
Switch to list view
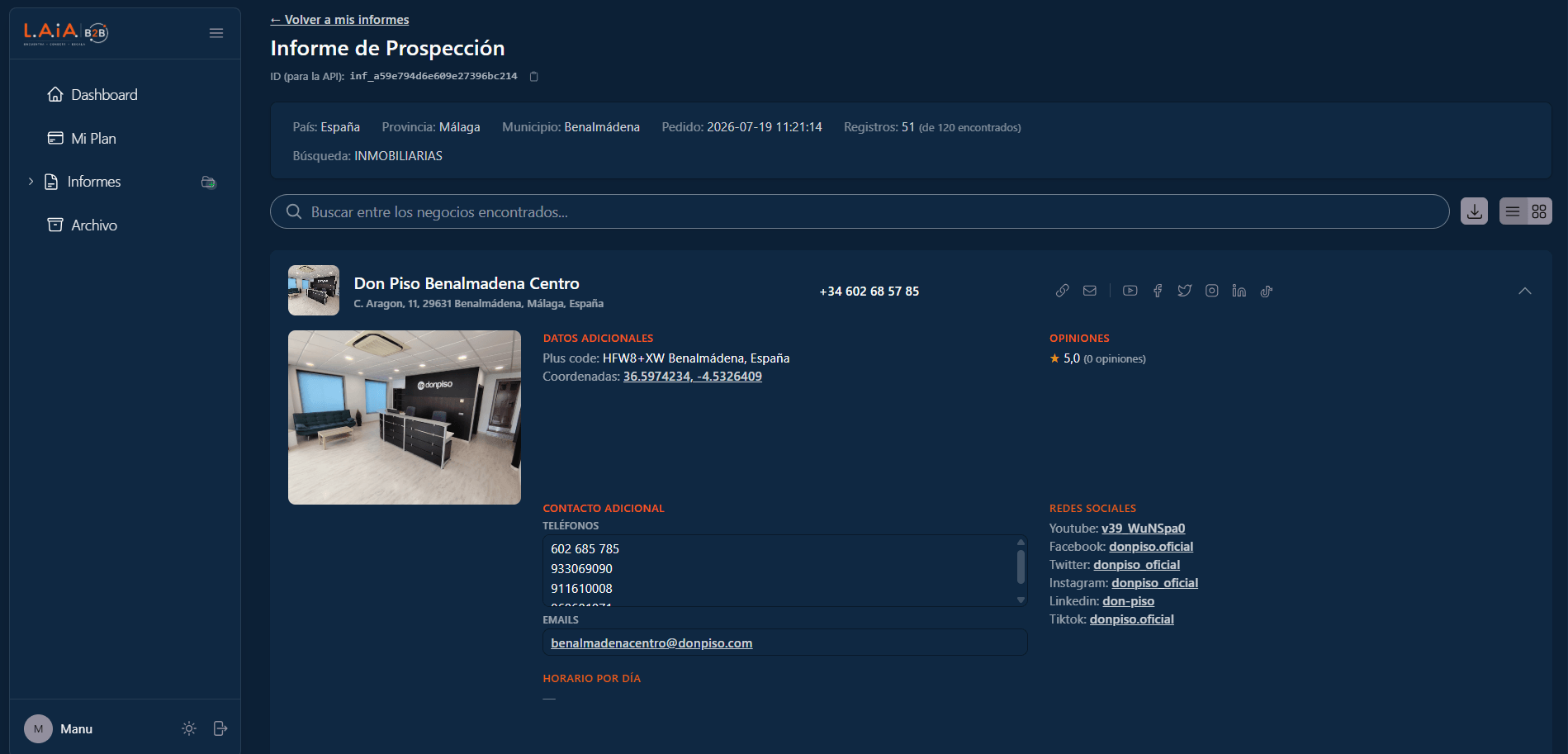click(x=1513, y=211)
